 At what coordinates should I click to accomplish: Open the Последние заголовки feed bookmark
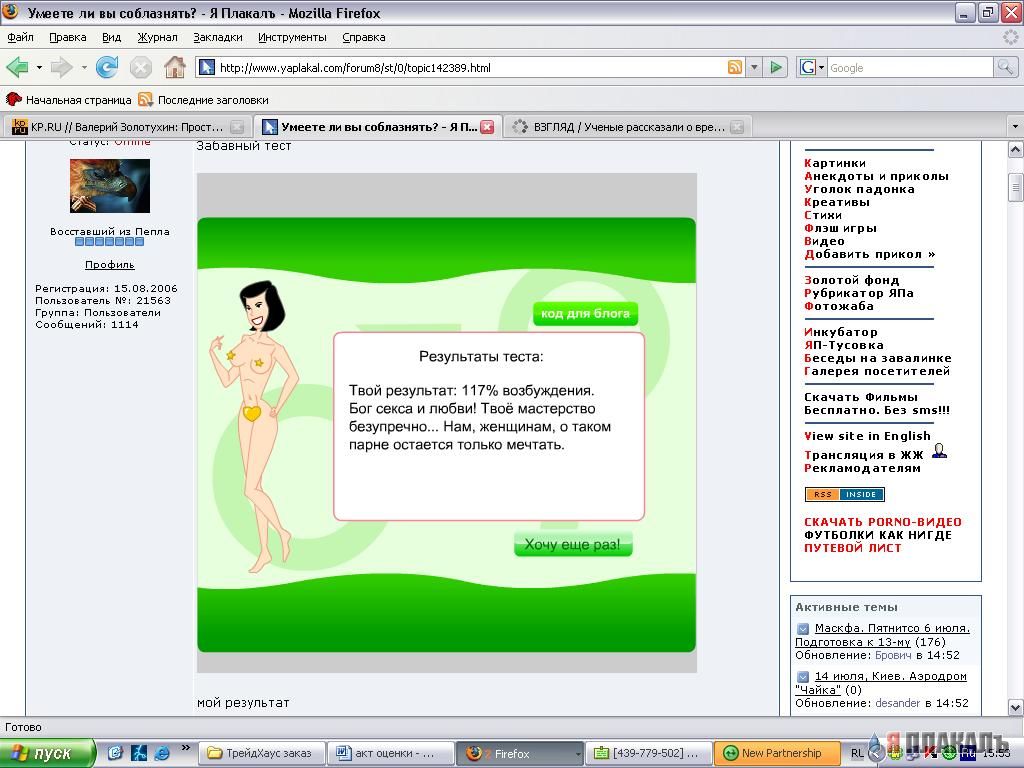coord(204,100)
